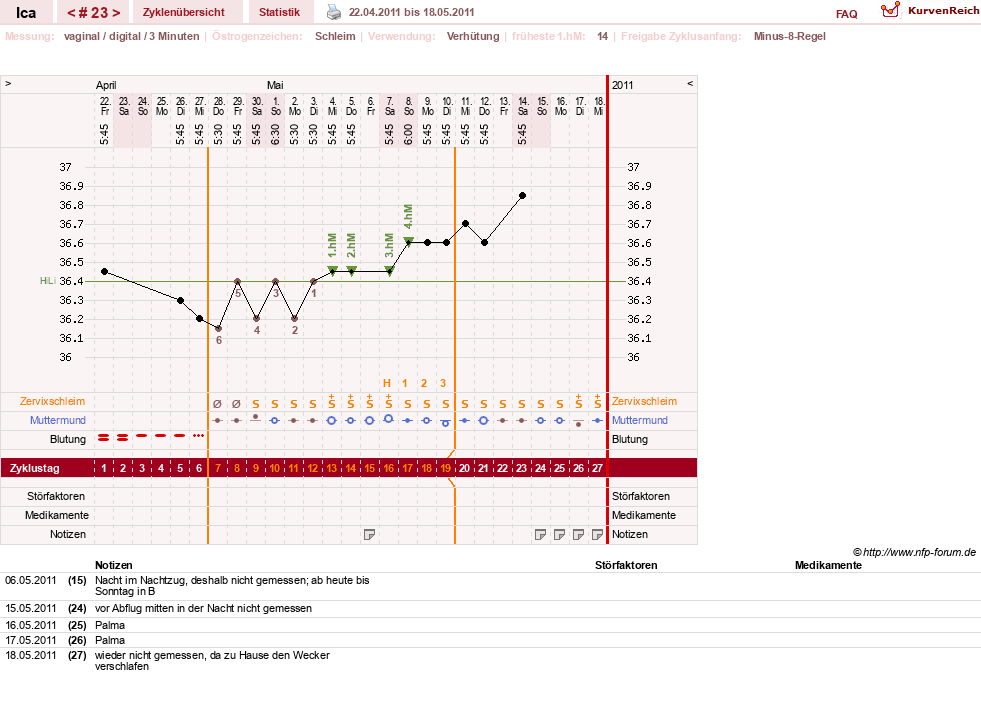This screenshot has height=712, width=981.
Task: Click the cervical mucus symbol for cycle day 7
Action: [218, 404]
